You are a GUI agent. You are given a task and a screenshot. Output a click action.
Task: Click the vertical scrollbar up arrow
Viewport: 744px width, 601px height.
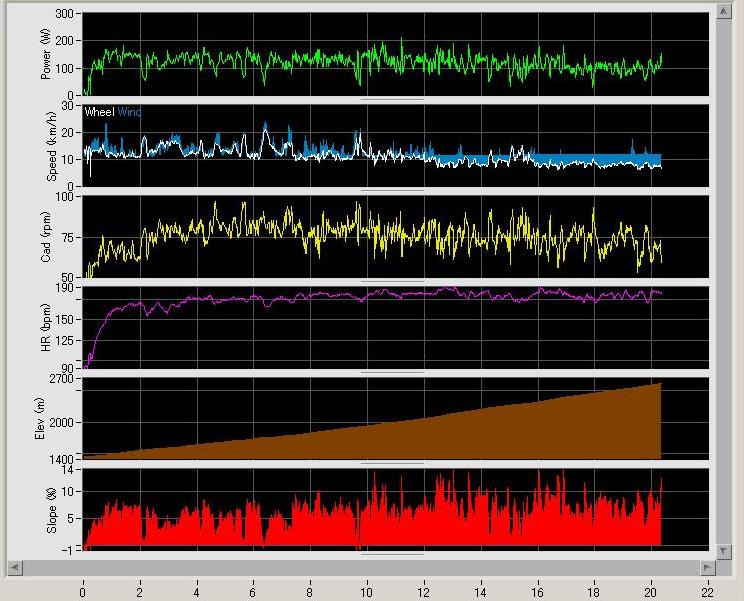click(x=723, y=11)
